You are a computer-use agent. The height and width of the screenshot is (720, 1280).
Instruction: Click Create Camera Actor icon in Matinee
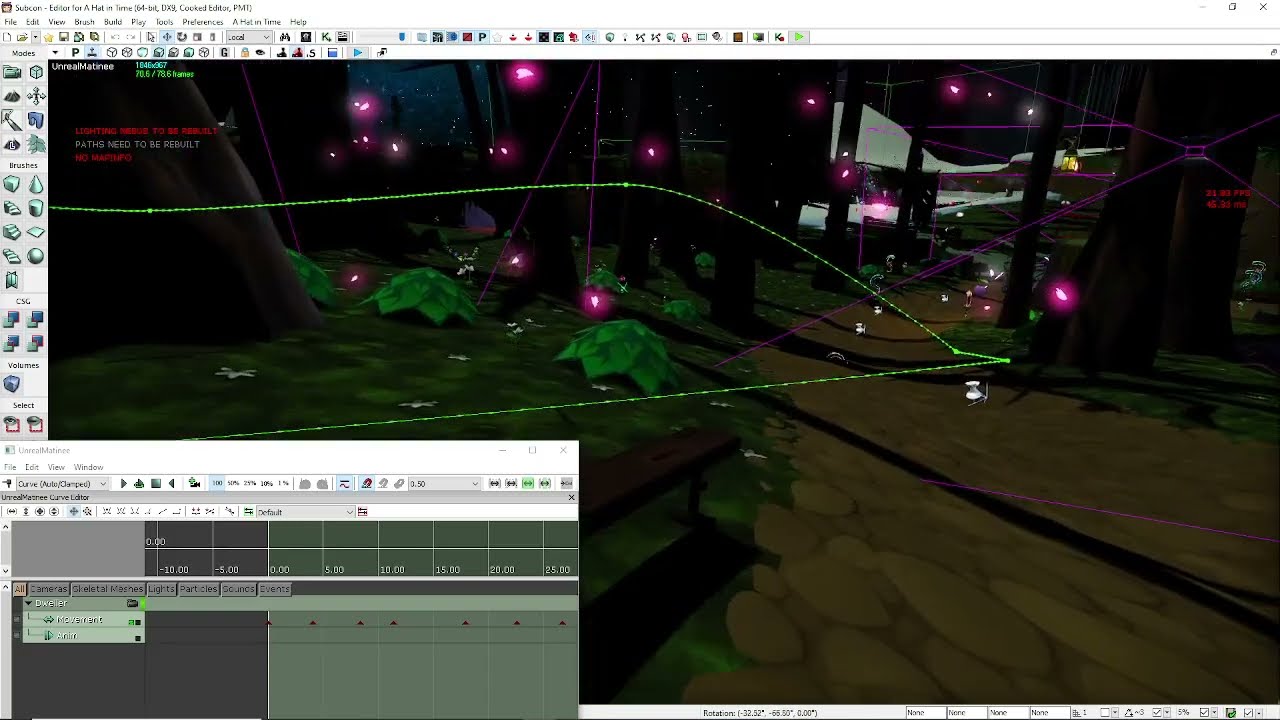(194, 483)
